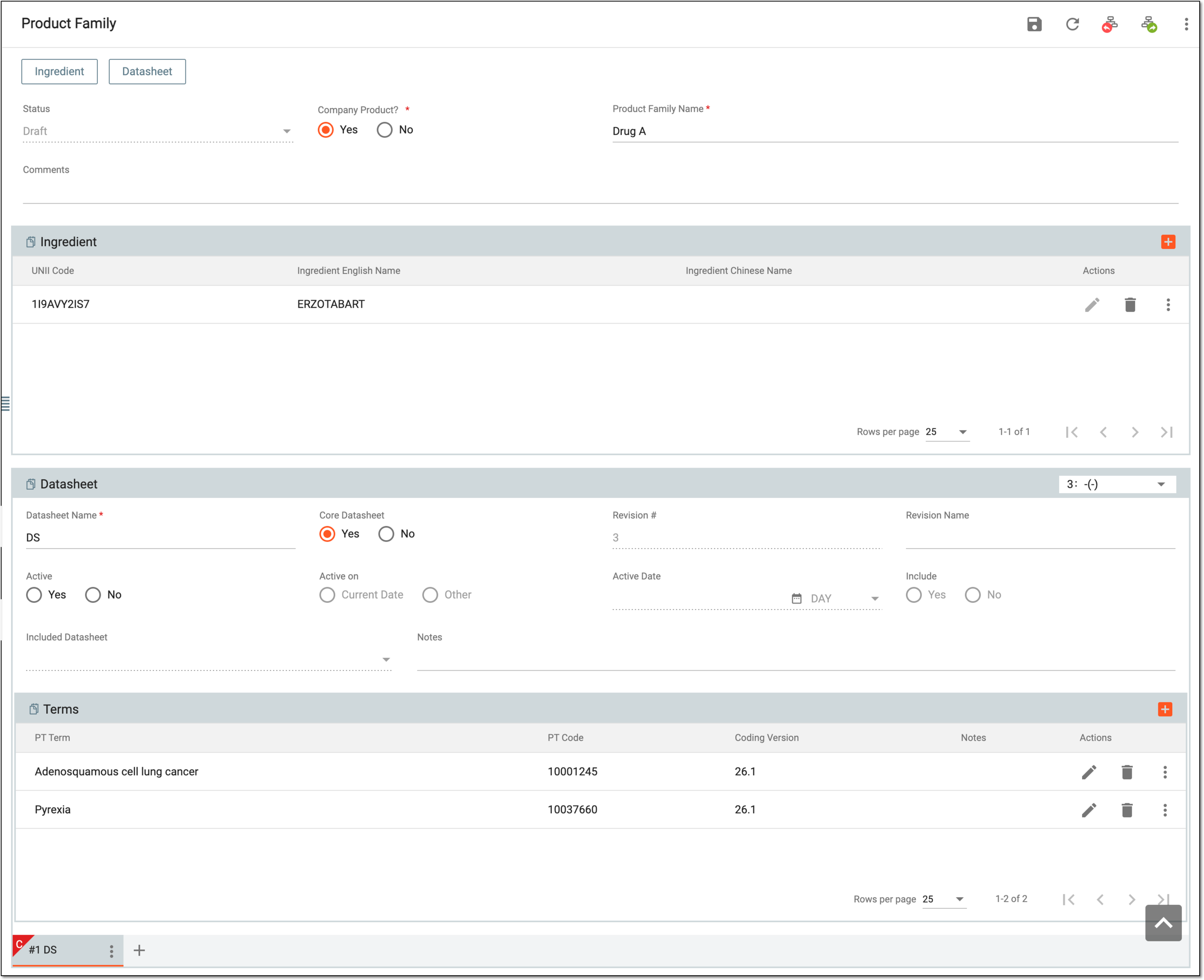Click the Revision Name field
Viewport: 1204px width, 980px height.
[x=1040, y=537]
